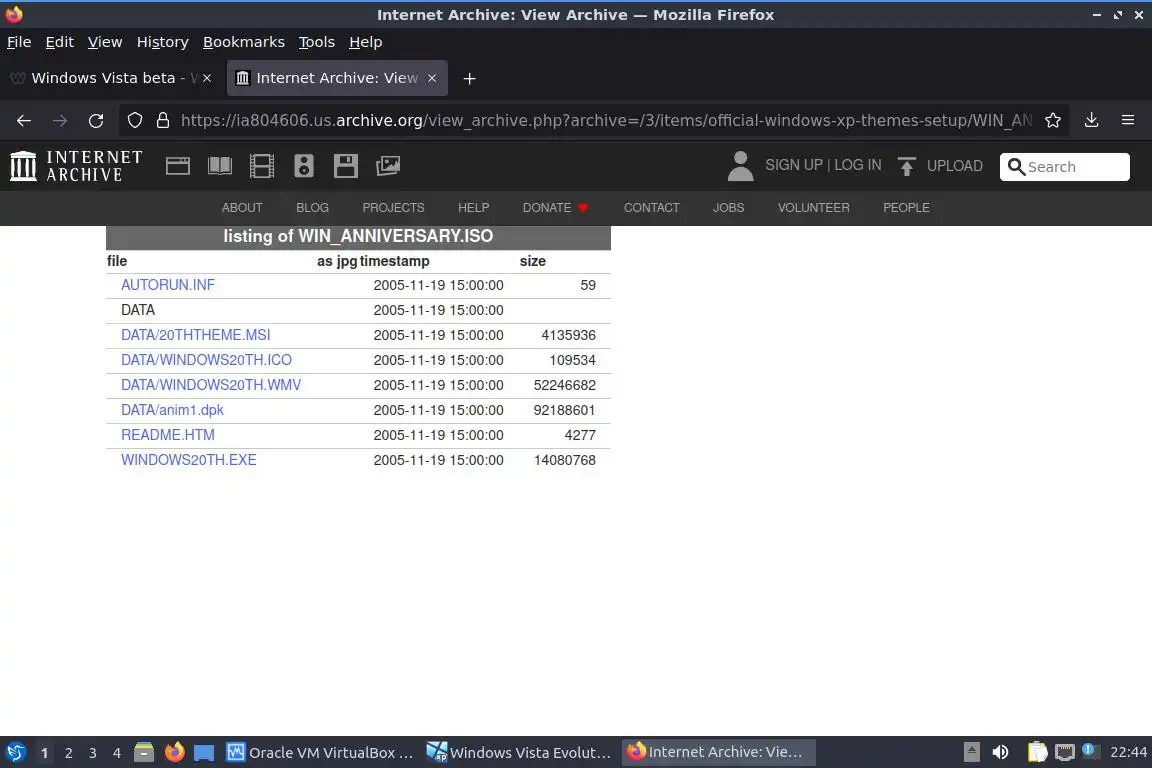This screenshot has height=768, width=1152.
Task: Click DONATE link
Action: click(x=555, y=208)
